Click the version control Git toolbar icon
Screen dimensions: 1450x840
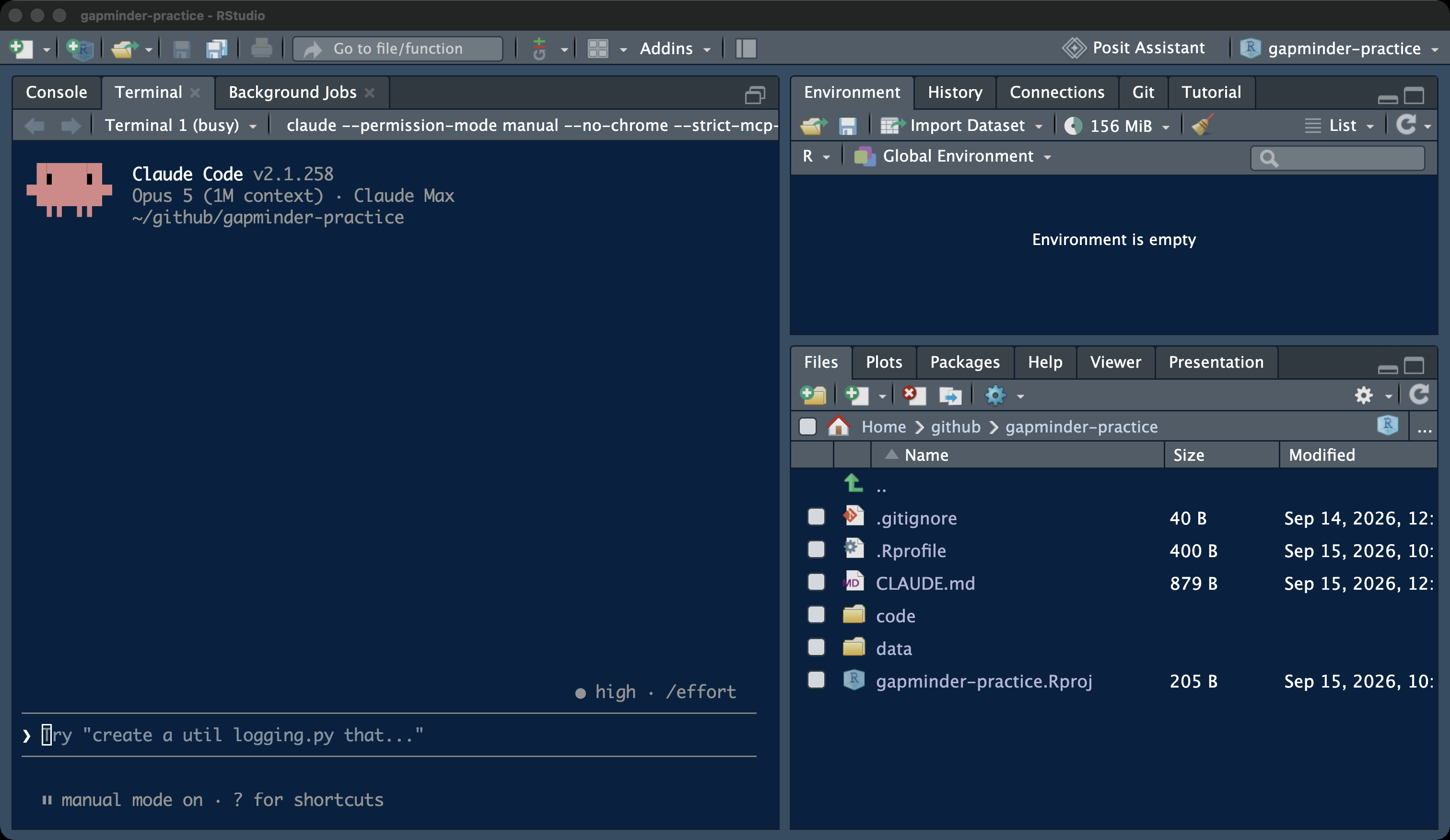coord(539,48)
